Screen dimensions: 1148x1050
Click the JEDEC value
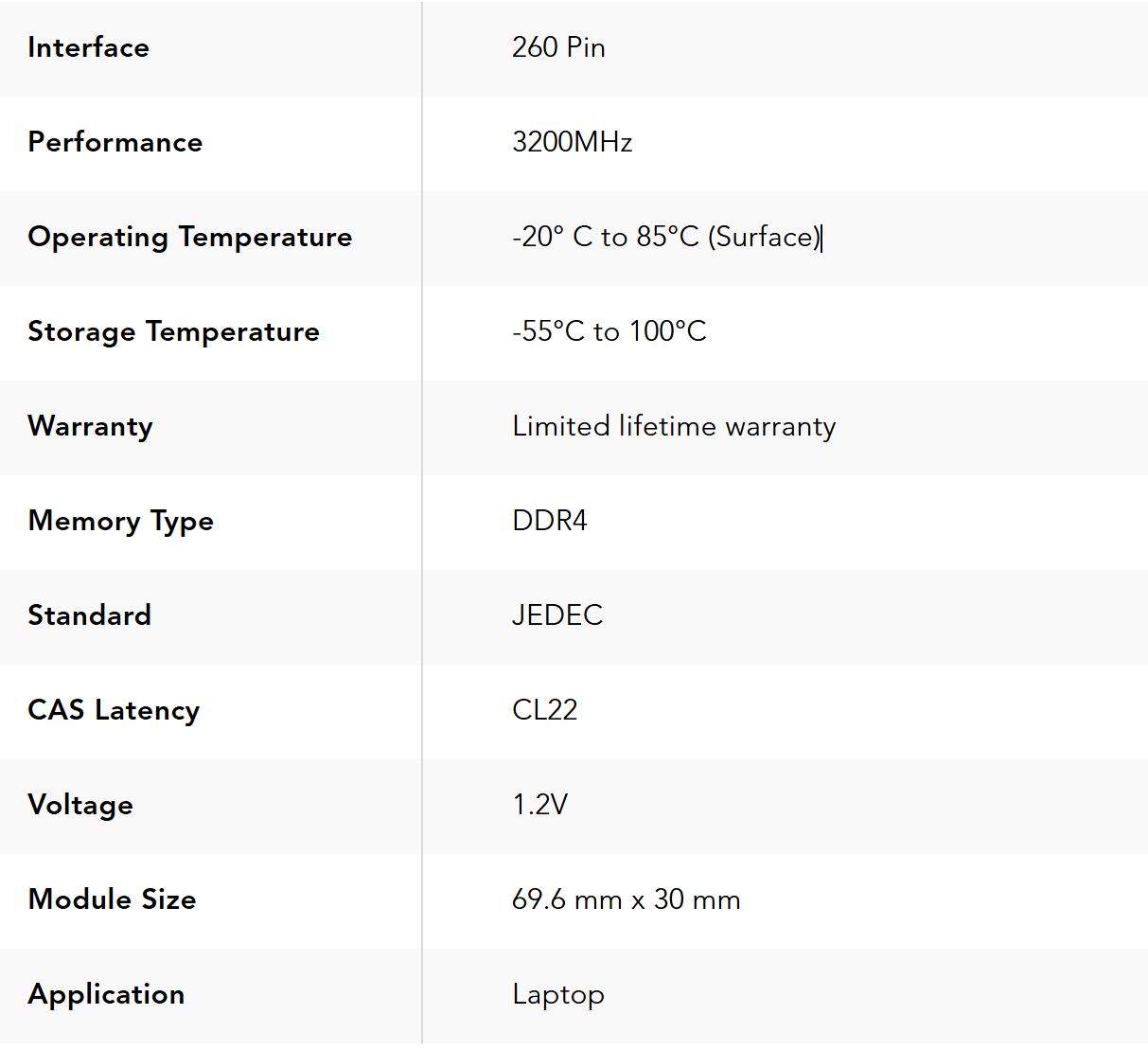click(556, 615)
